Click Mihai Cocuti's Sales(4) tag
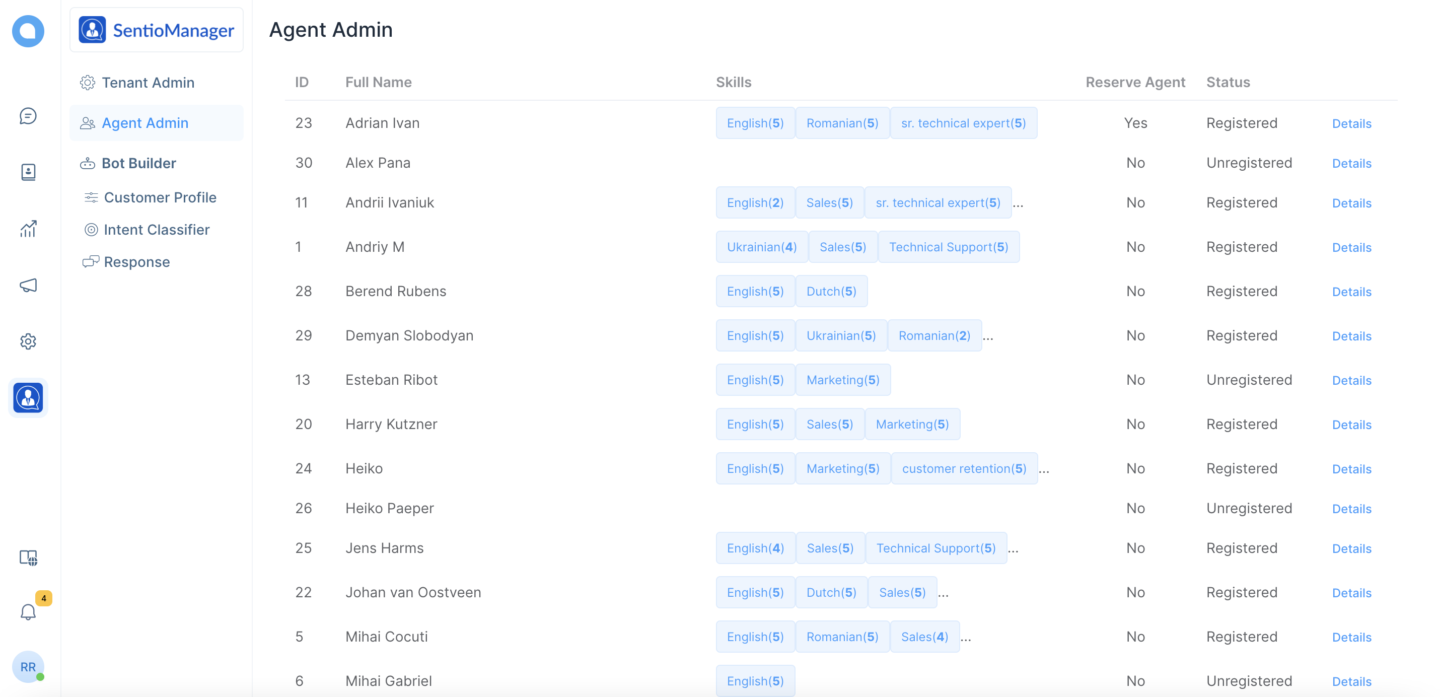 click(x=924, y=636)
